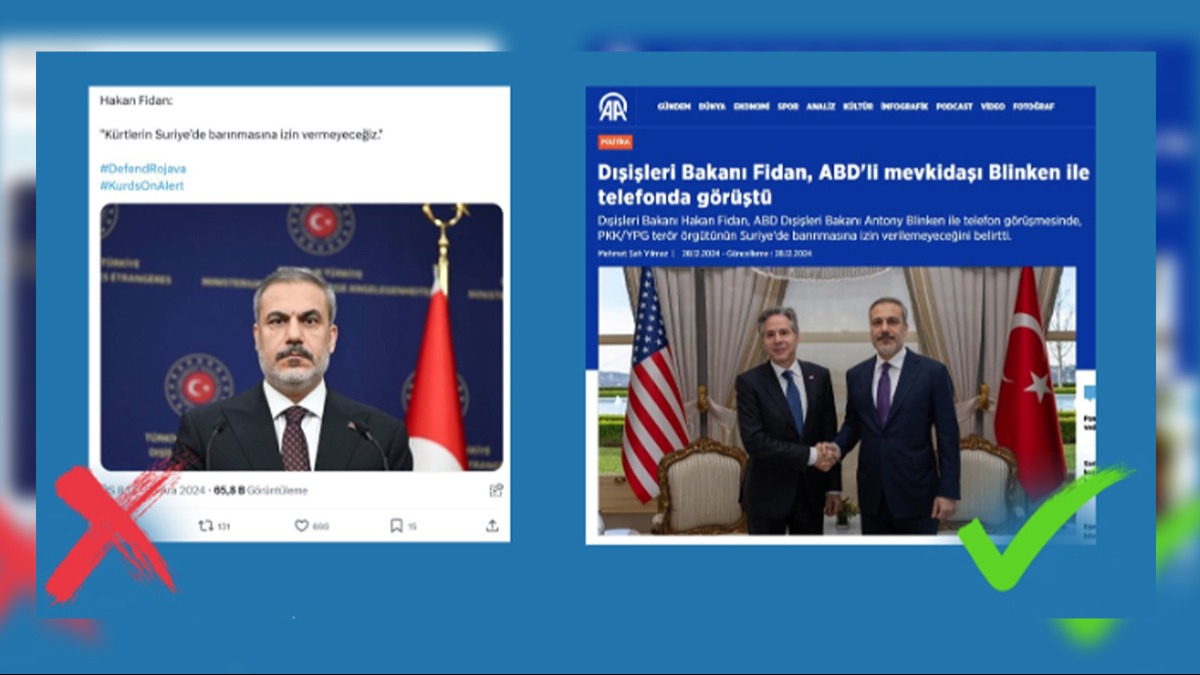
Task: Open the İNFOGRAFİK section
Action: 905,106
